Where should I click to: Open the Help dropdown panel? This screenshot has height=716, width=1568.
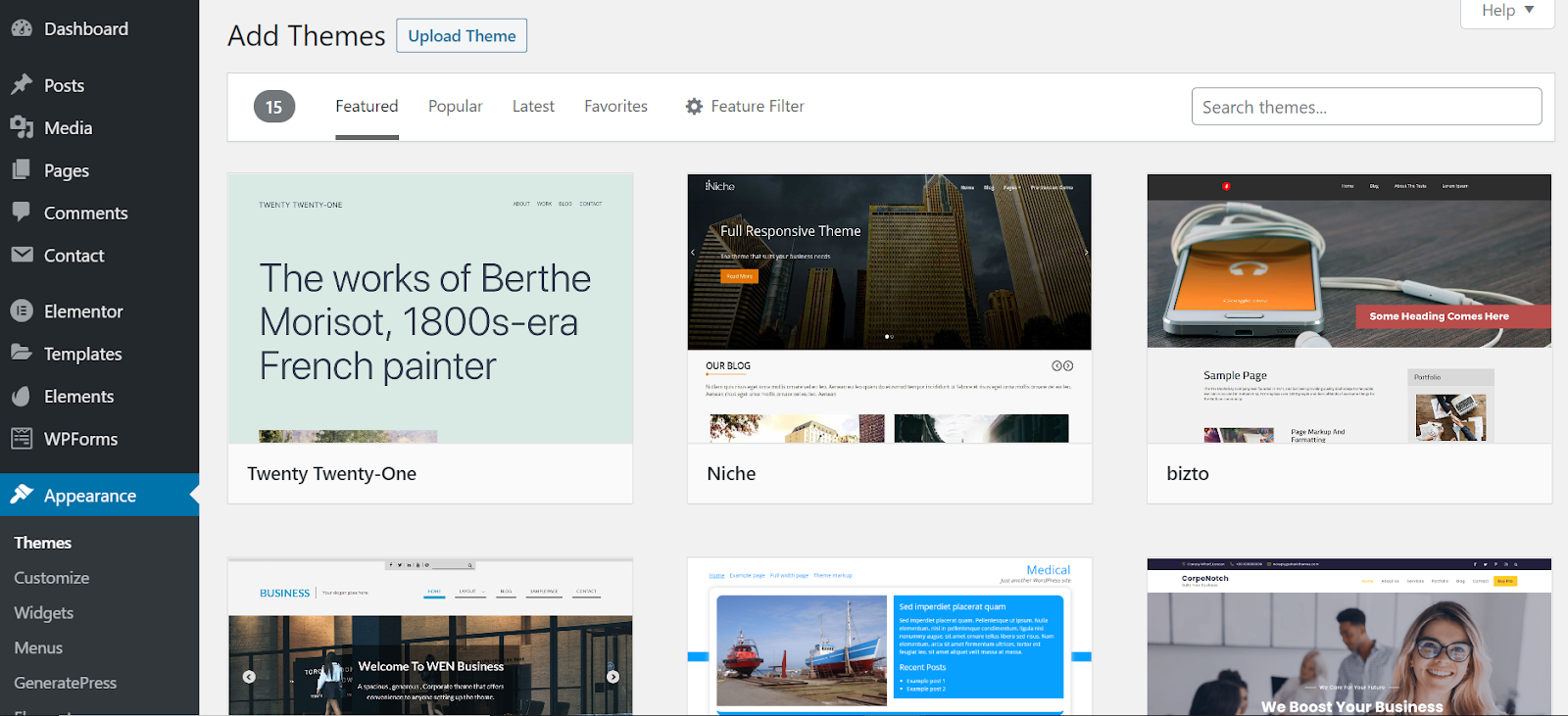[1507, 12]
